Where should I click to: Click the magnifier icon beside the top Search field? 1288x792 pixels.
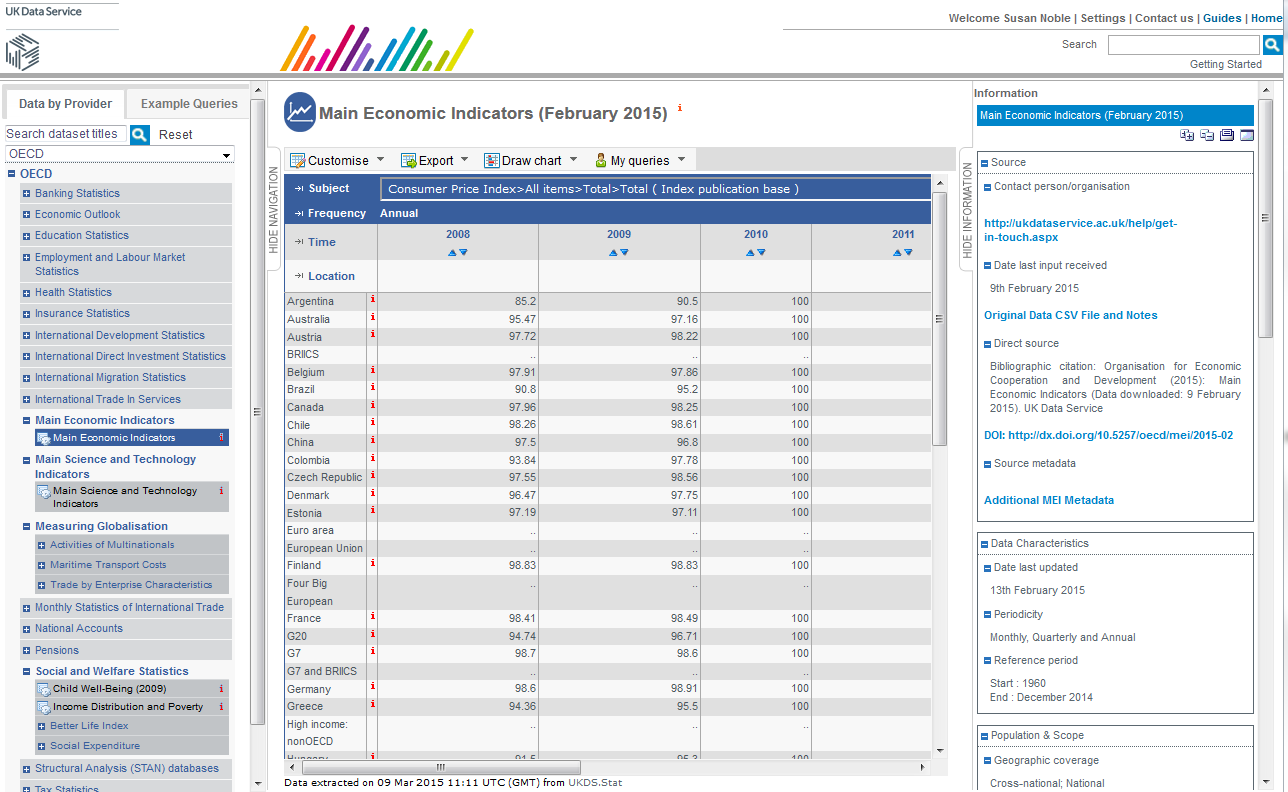[x=1271, y=45]
